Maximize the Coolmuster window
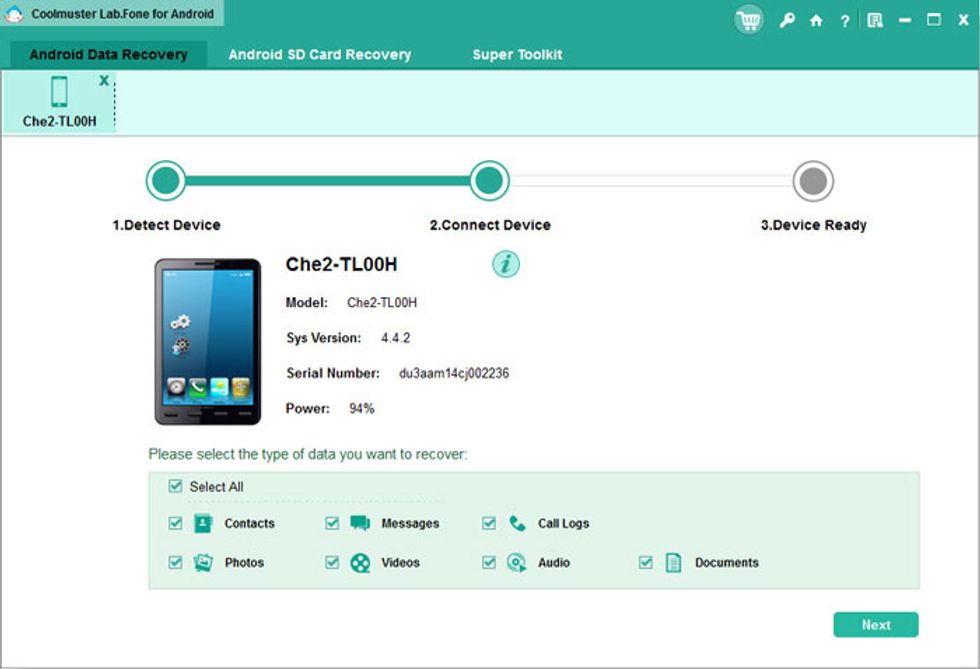This screenshot has height=669, width=980. [x=934, y=20]
